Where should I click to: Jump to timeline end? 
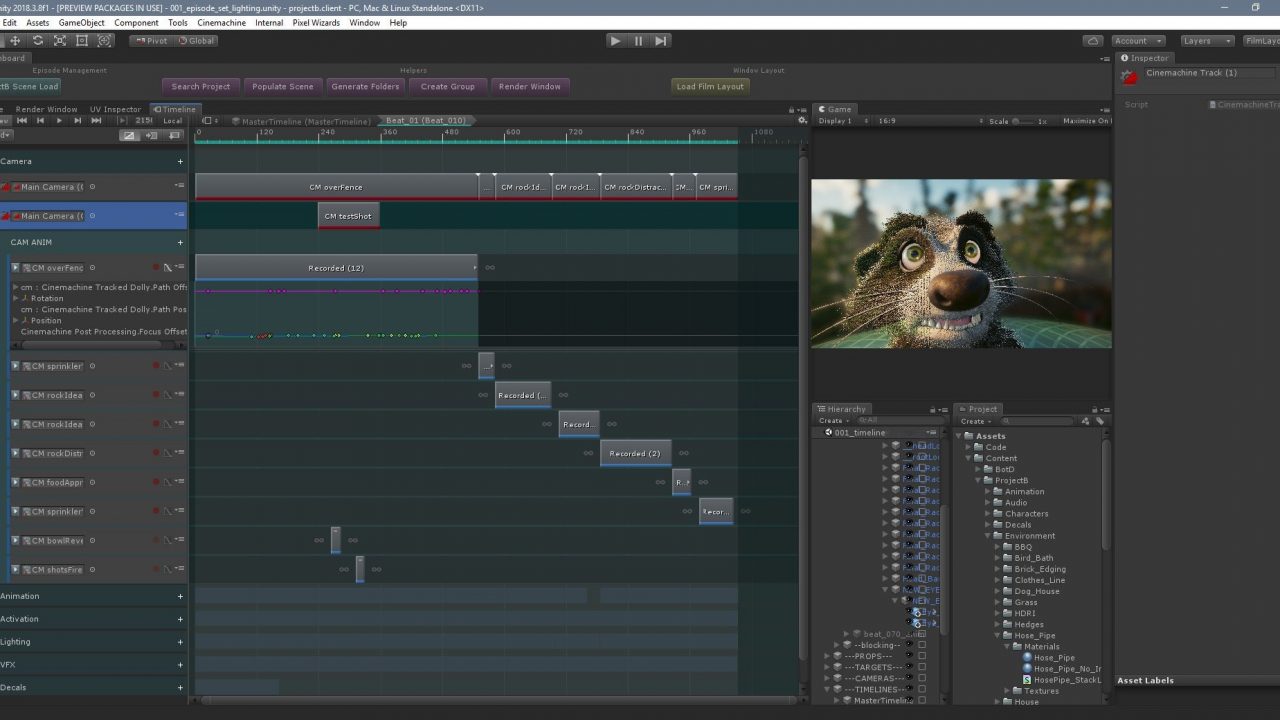(x=96, y=121)
